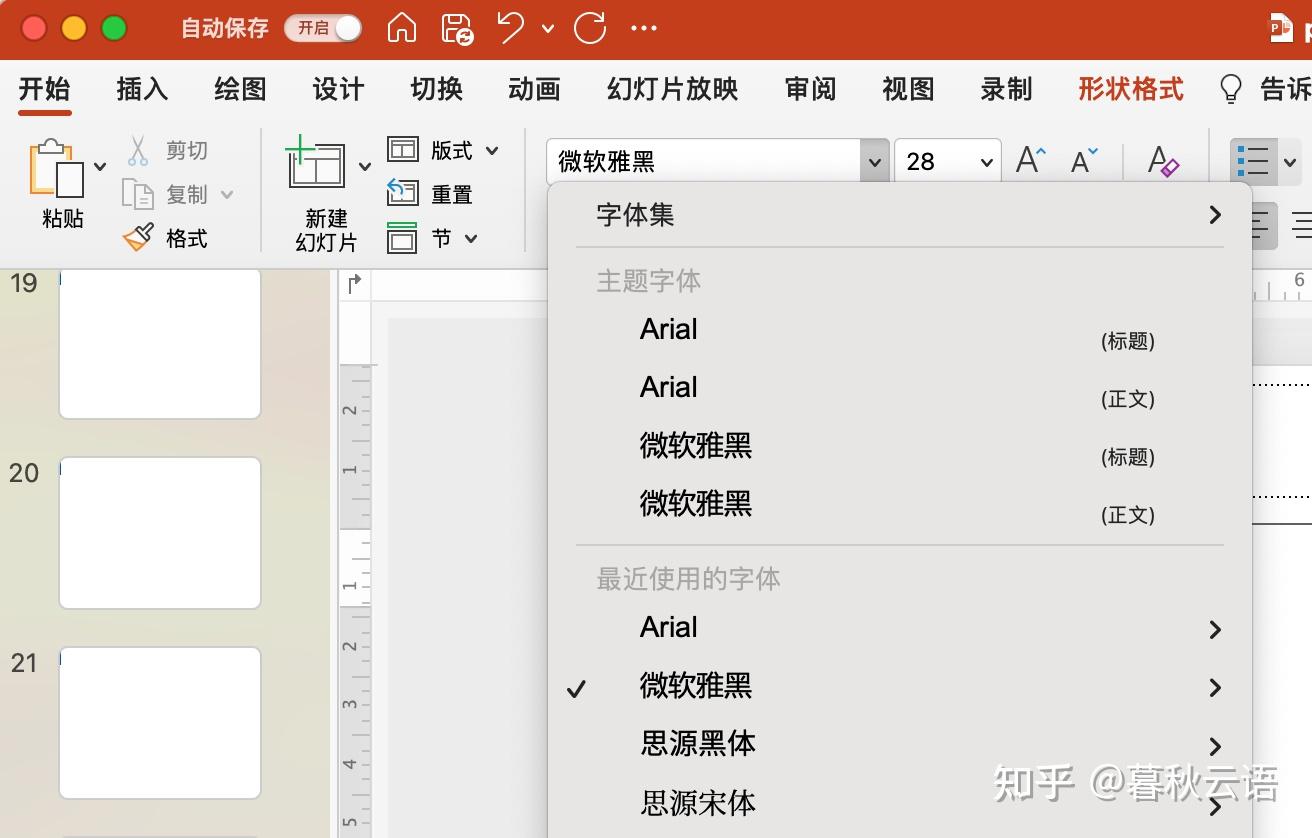Select Arial (正文) theme font

coord(668,387)
